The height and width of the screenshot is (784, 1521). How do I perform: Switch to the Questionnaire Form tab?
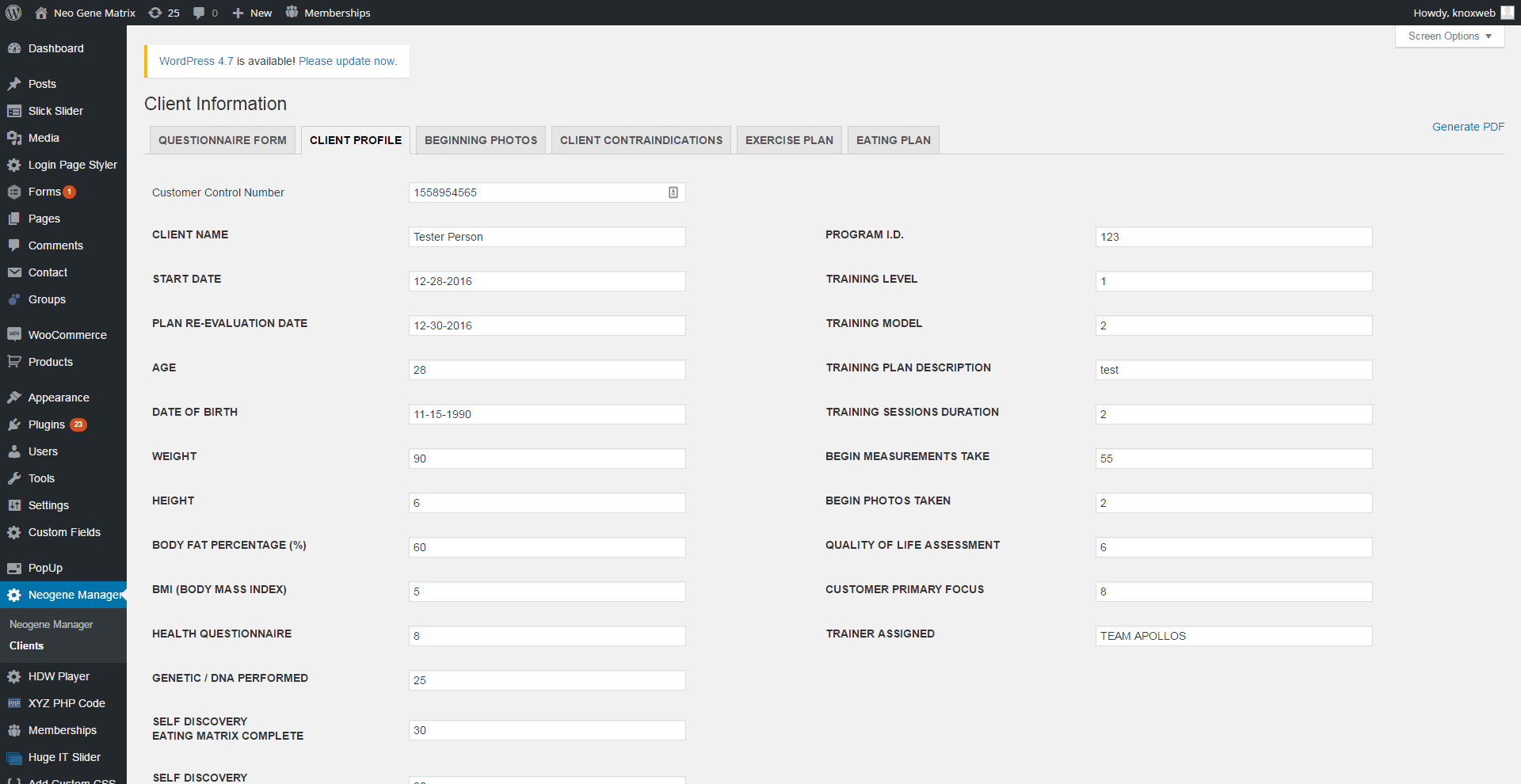tap(222, 140)
